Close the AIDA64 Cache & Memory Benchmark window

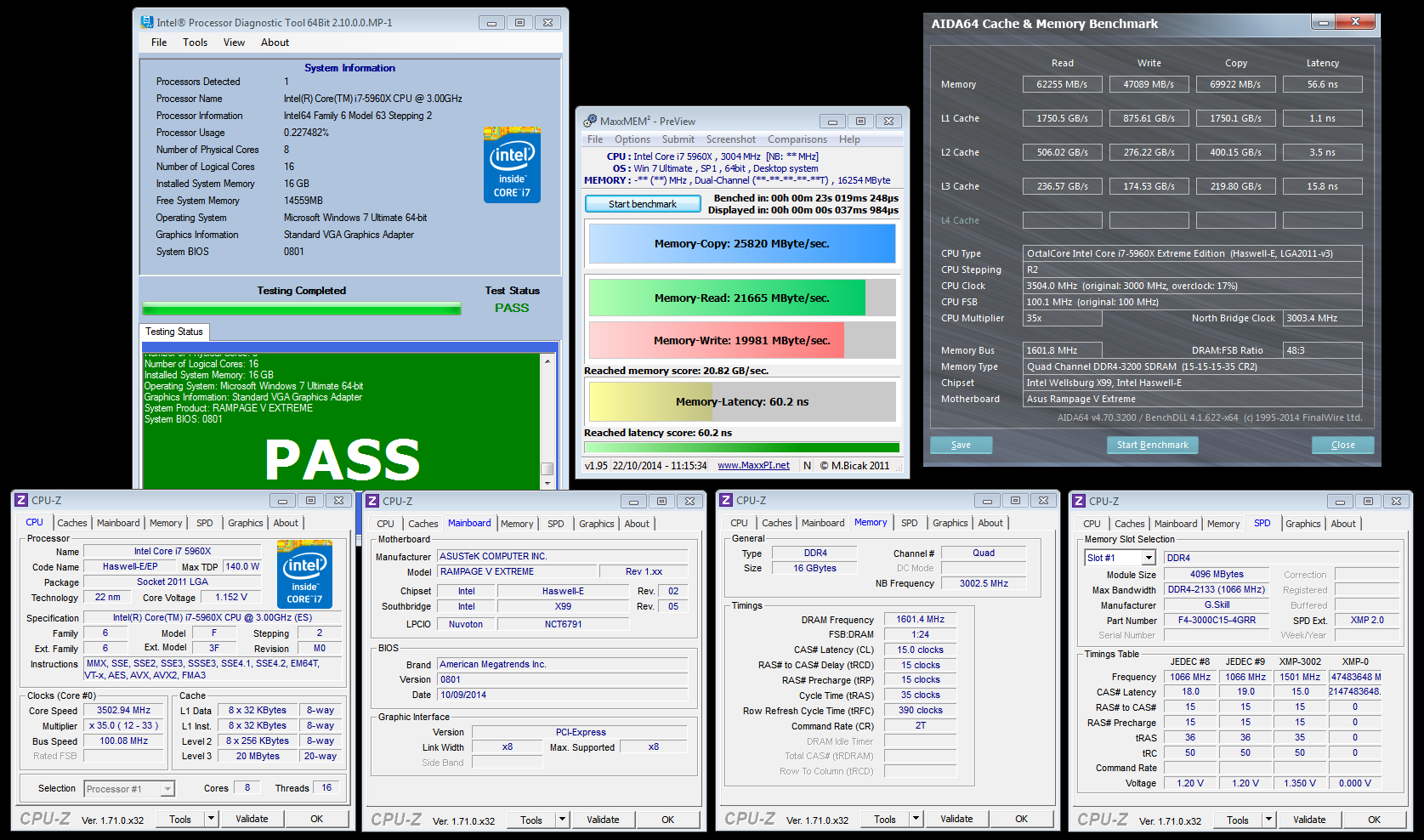pos(1356,21)
